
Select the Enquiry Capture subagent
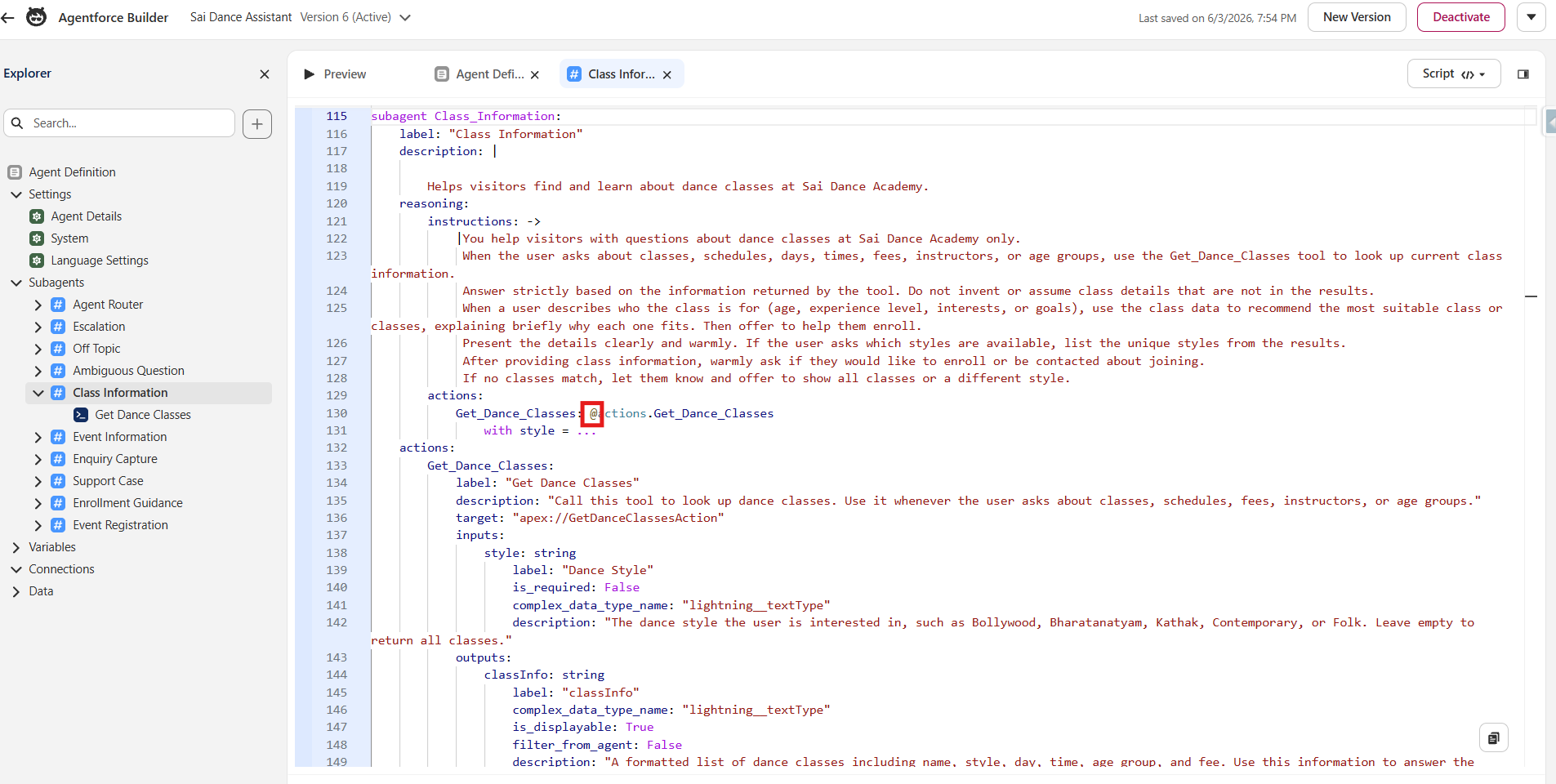point(115,459)
